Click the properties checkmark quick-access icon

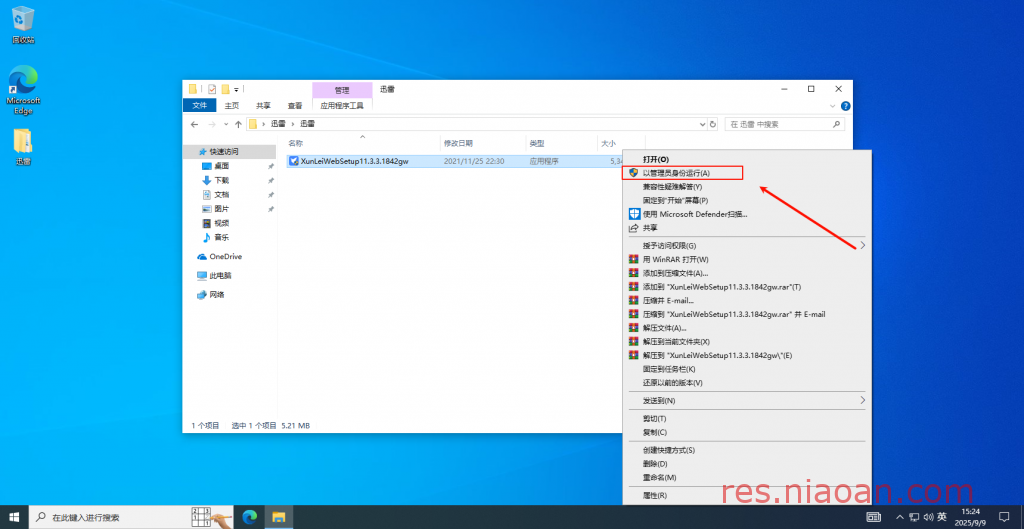(x=212, y=89)
